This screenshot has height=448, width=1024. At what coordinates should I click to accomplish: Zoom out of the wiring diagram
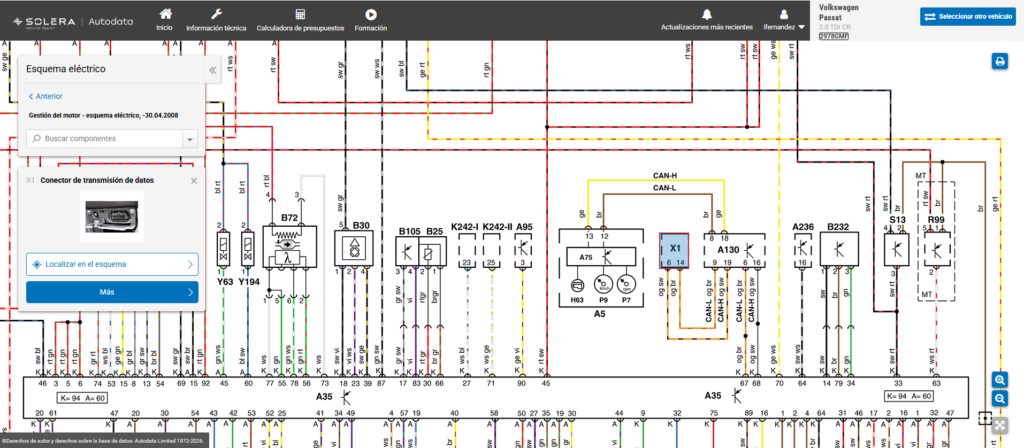tap(999, 398)
